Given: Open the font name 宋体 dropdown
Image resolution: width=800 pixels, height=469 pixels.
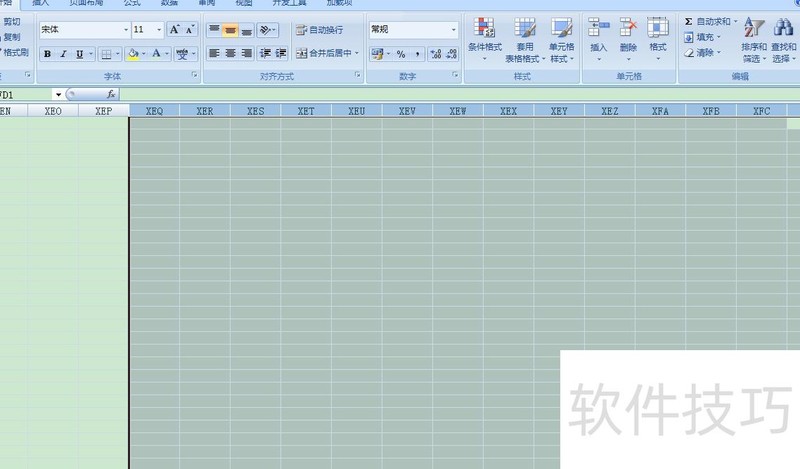Looking at the screenshot, I should 126,30.
